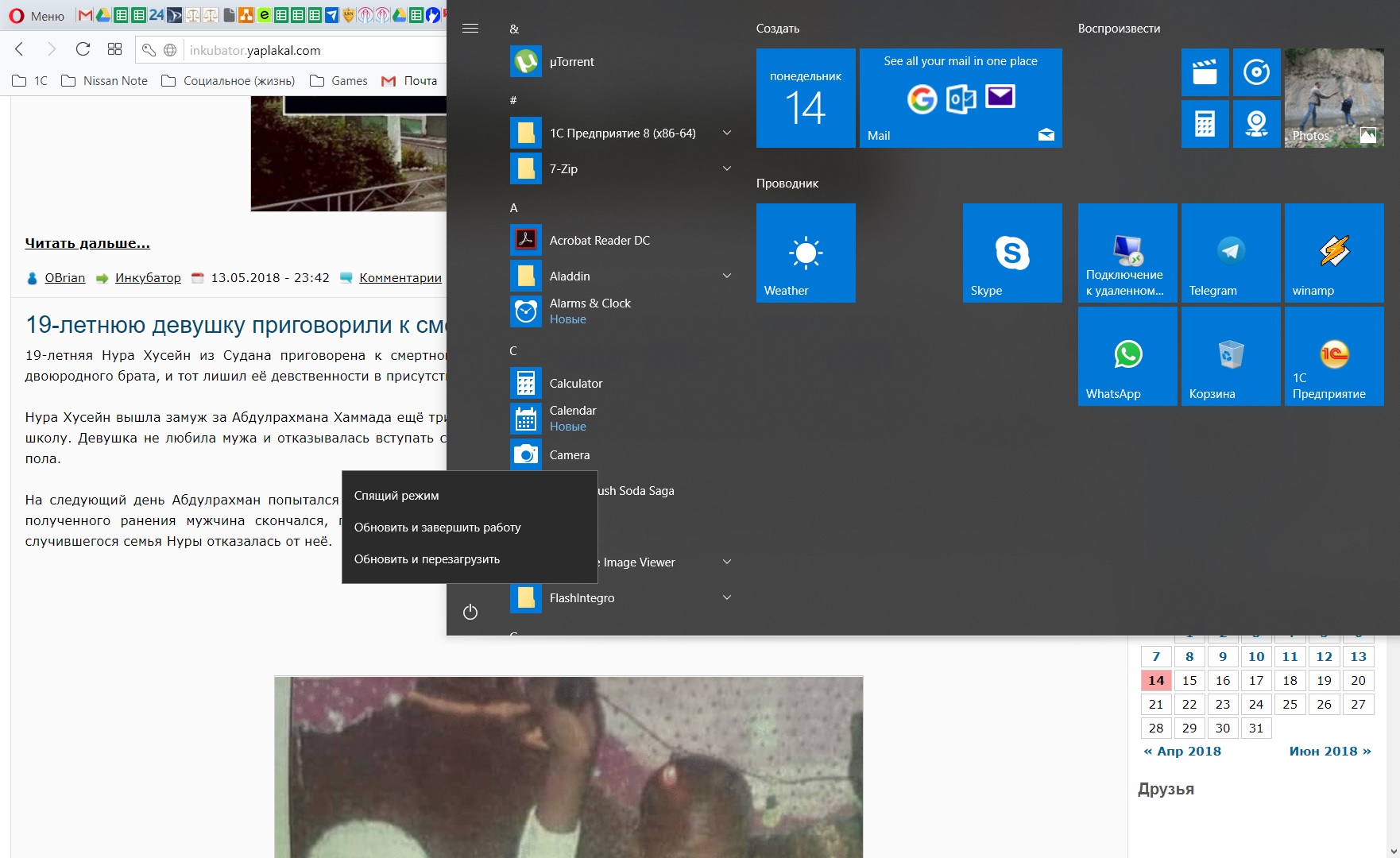The image size is (1400, 858).
Task: Click the letter A group header
Action: click(x=514, y=208)
